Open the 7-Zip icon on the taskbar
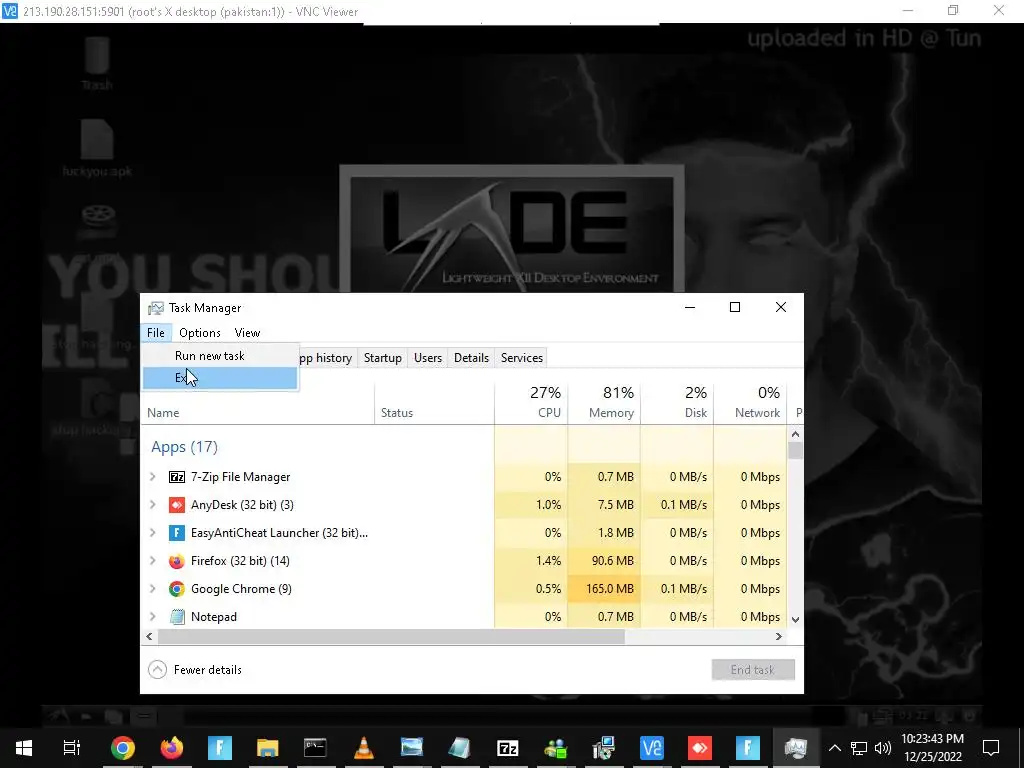Screen dimensions: 1024x768 click(507, 748)
